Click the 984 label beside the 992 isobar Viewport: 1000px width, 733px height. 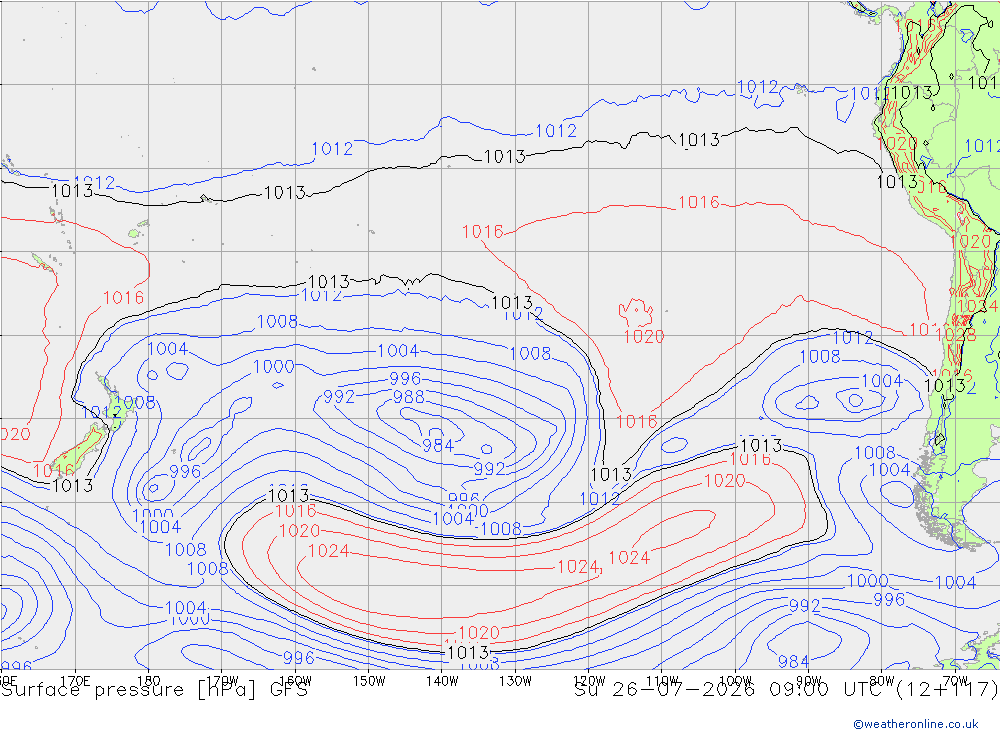click(439, 445)
